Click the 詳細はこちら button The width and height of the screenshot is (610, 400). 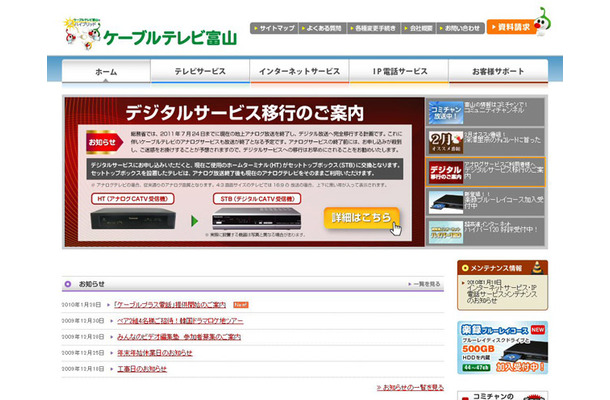361,218
